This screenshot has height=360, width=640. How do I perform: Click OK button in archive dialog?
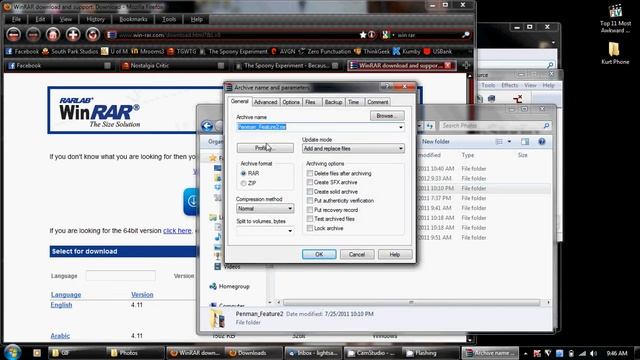click(319, 254)
